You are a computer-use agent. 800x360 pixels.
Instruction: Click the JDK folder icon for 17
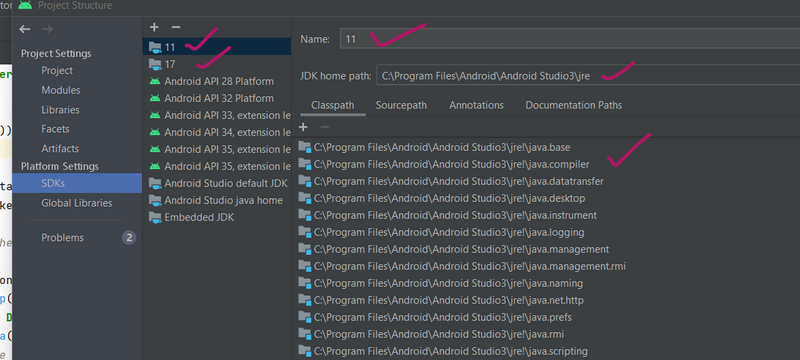(155, 64)
